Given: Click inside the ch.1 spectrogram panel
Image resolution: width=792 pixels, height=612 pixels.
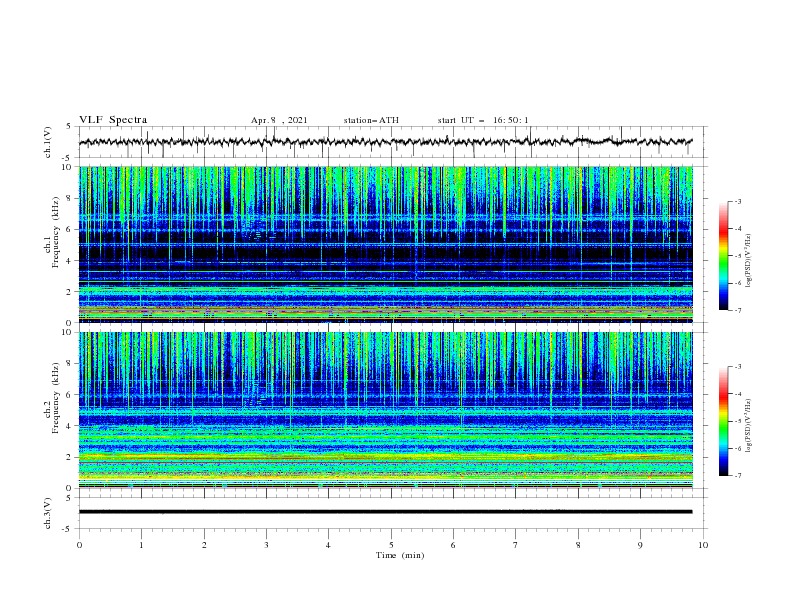Looking at the screenshot, I should 386,244.
